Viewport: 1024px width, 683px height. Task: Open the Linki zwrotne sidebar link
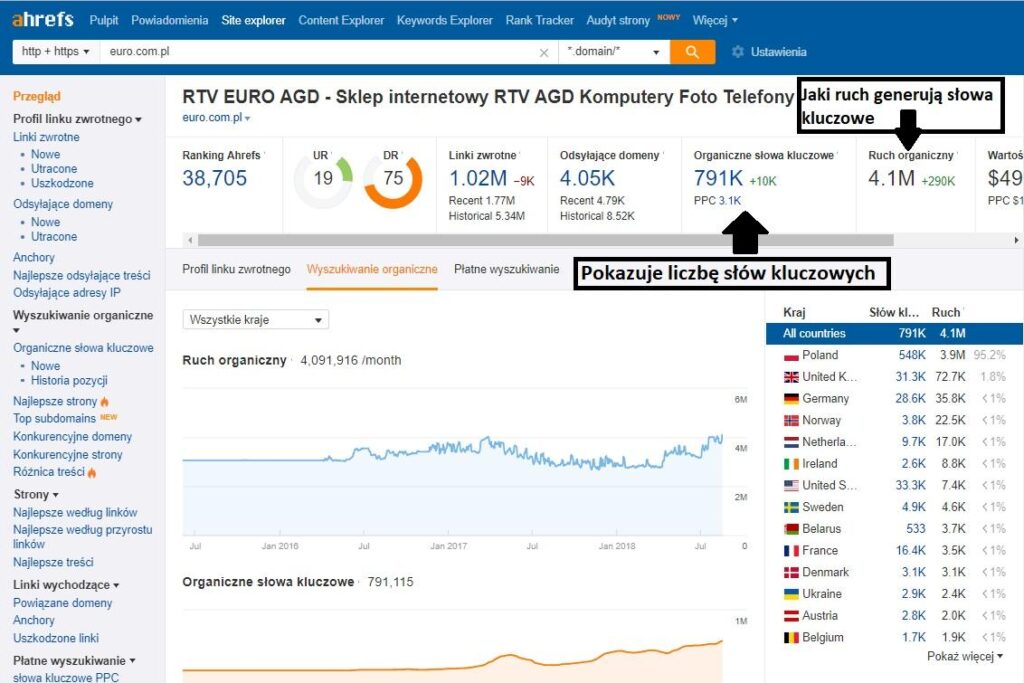tap(46, 137)
